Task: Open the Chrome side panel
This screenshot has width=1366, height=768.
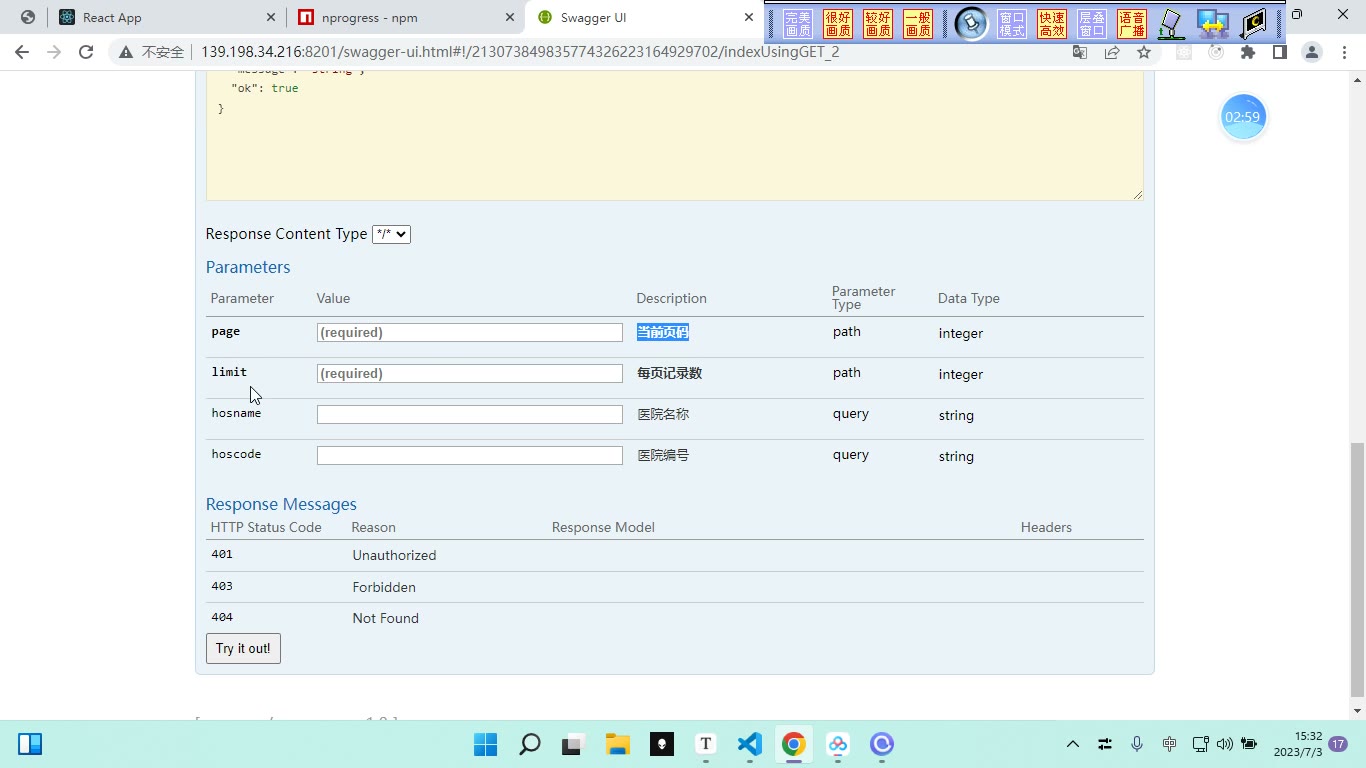Action: (x=1280, y=52)
